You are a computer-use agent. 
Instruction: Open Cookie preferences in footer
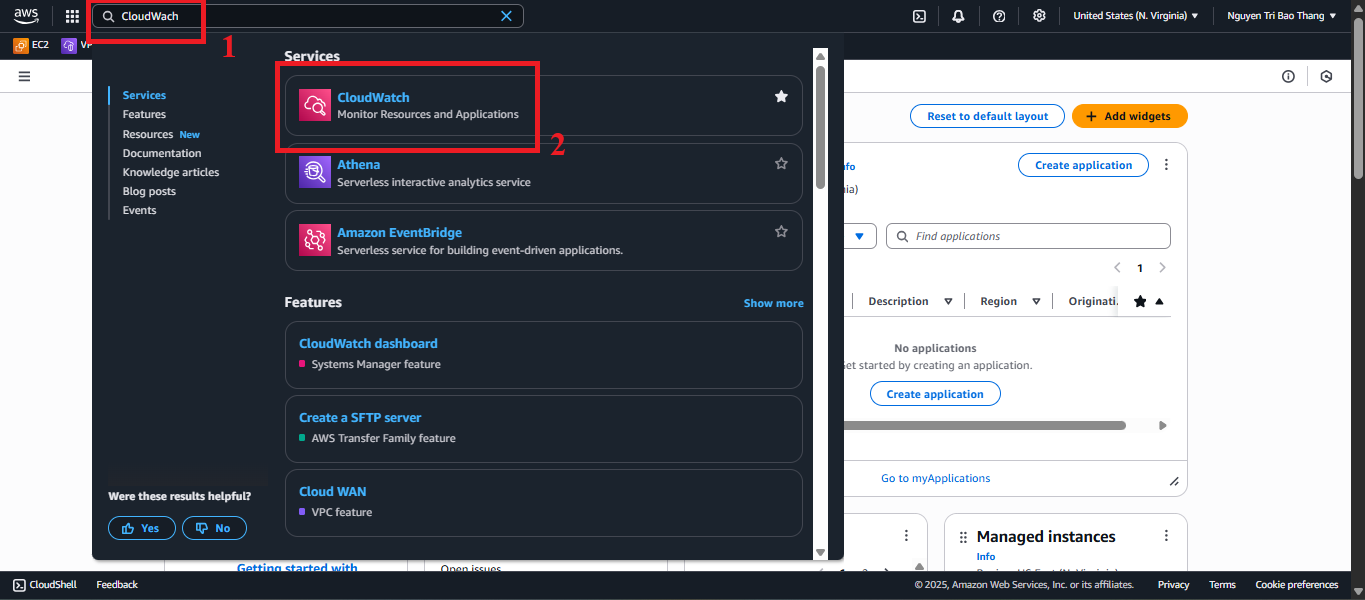(1297, 585)
